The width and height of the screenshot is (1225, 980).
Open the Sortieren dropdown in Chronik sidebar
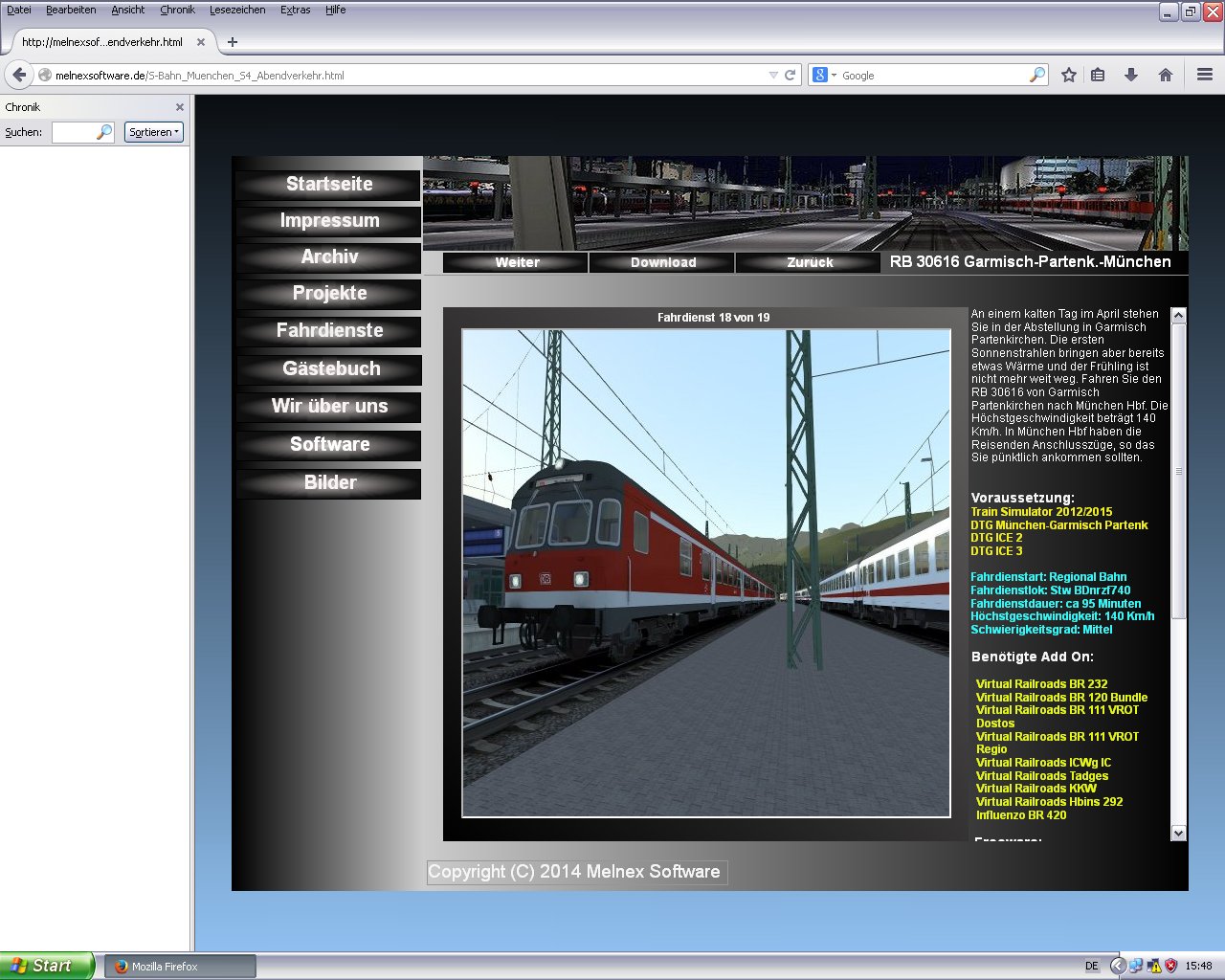[x=153, y=132]
